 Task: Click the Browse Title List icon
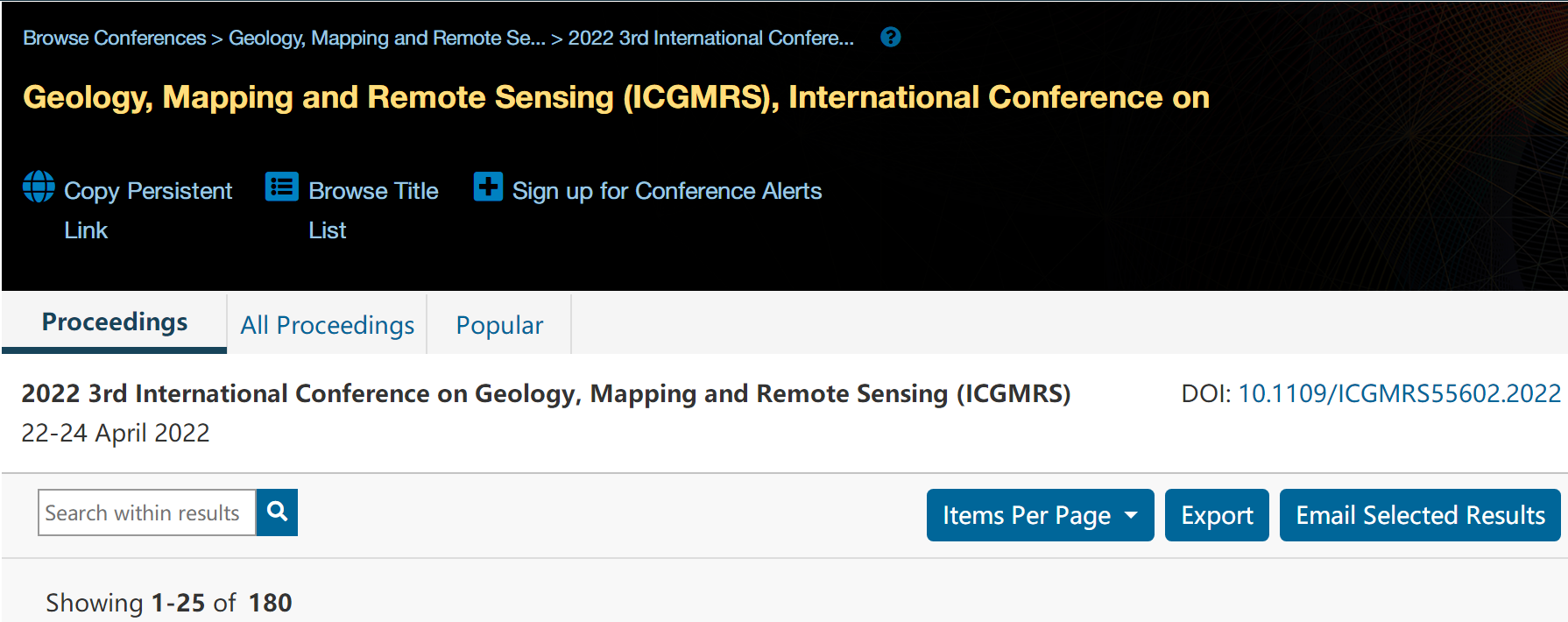(x=282, y=187)
